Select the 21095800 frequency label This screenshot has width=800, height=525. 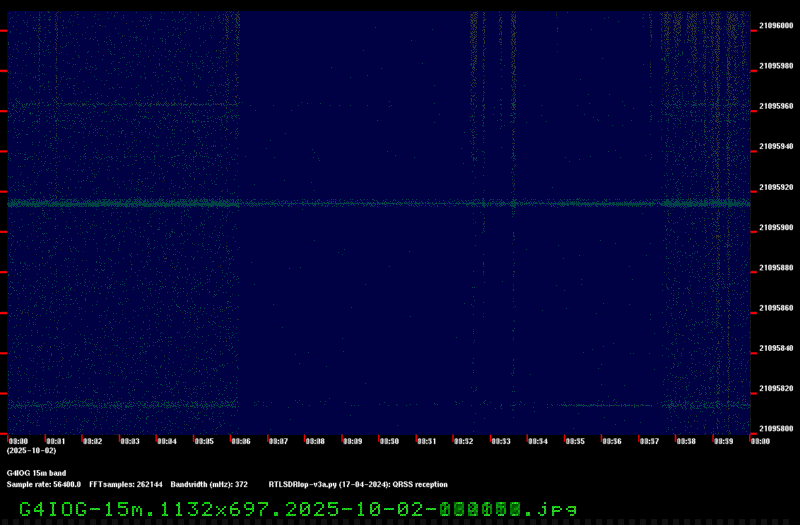point(776,429)
